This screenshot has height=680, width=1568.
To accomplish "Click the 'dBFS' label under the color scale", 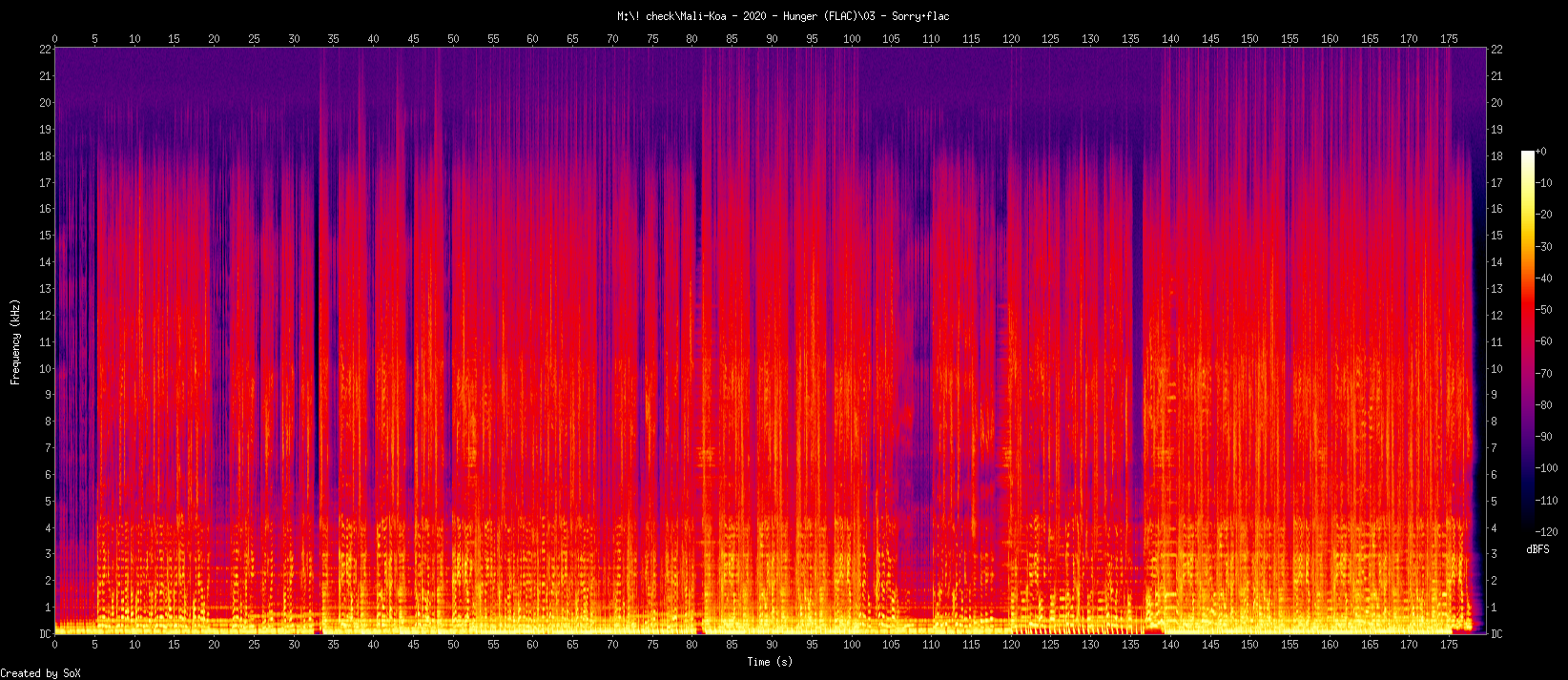I will [1537, 550].
